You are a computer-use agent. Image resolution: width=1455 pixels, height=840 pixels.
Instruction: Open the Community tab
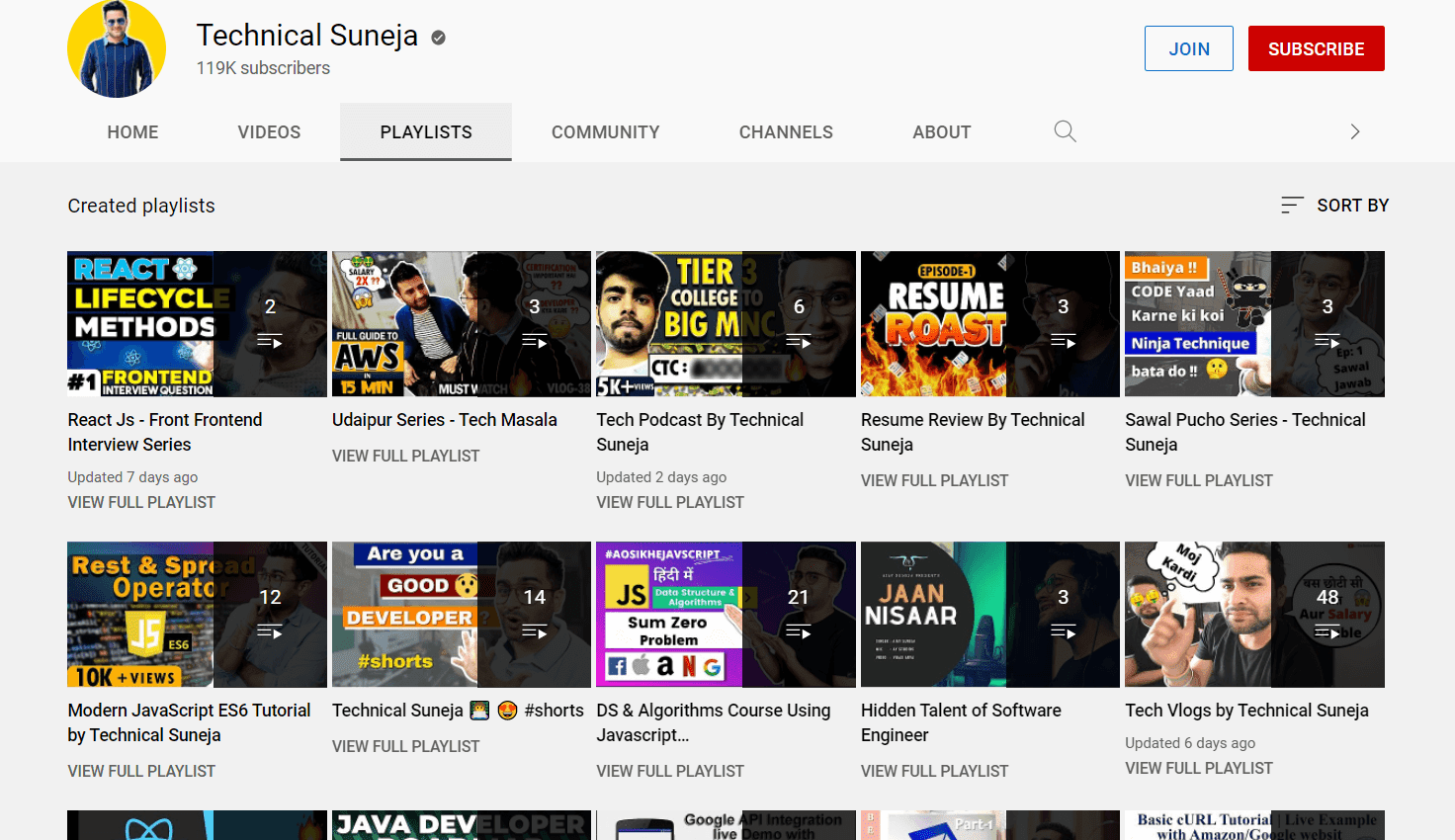605,132
